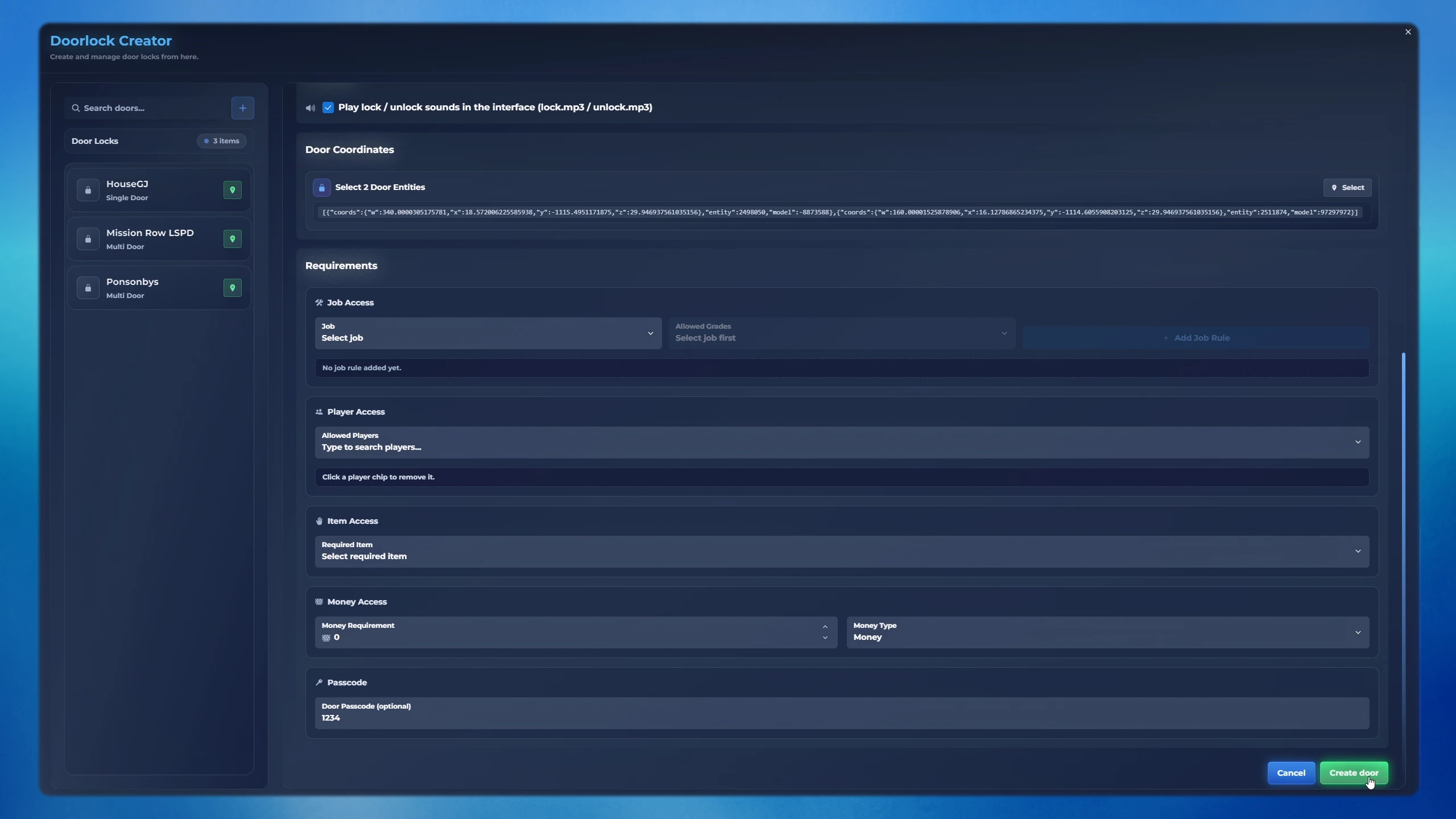Image resolution: width=1456 pixels, height=819 pixels.
Task: Click the Cancel button
Action: coord(1291,773)
